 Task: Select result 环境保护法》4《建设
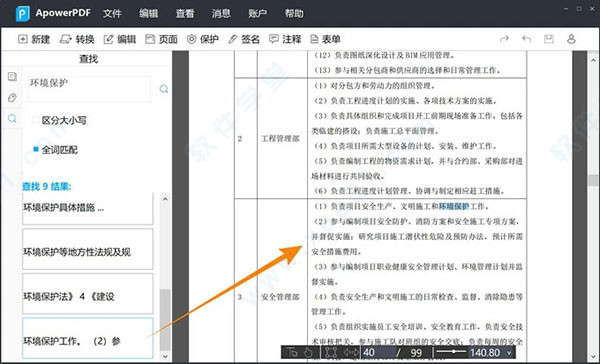(88, 293)
